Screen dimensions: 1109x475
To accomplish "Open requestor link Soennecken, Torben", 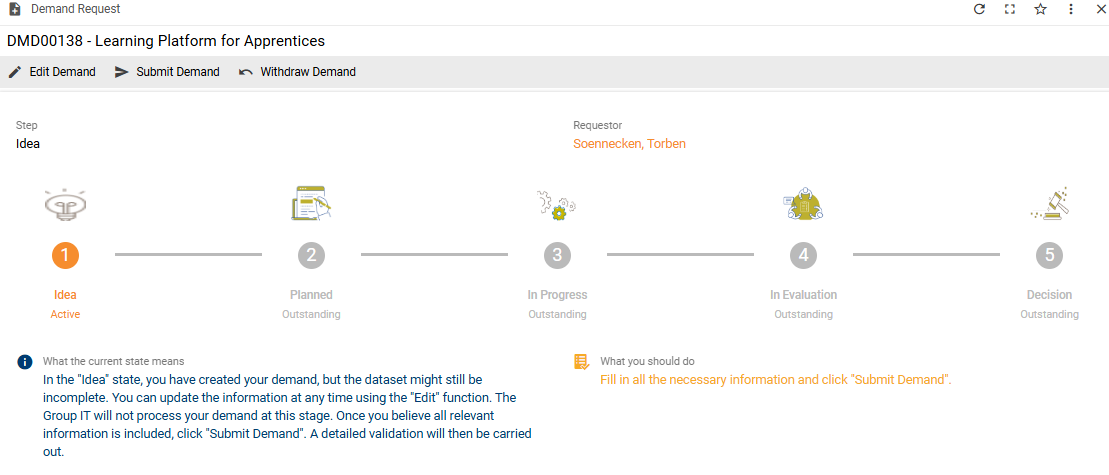I will [x=629, y=143].
